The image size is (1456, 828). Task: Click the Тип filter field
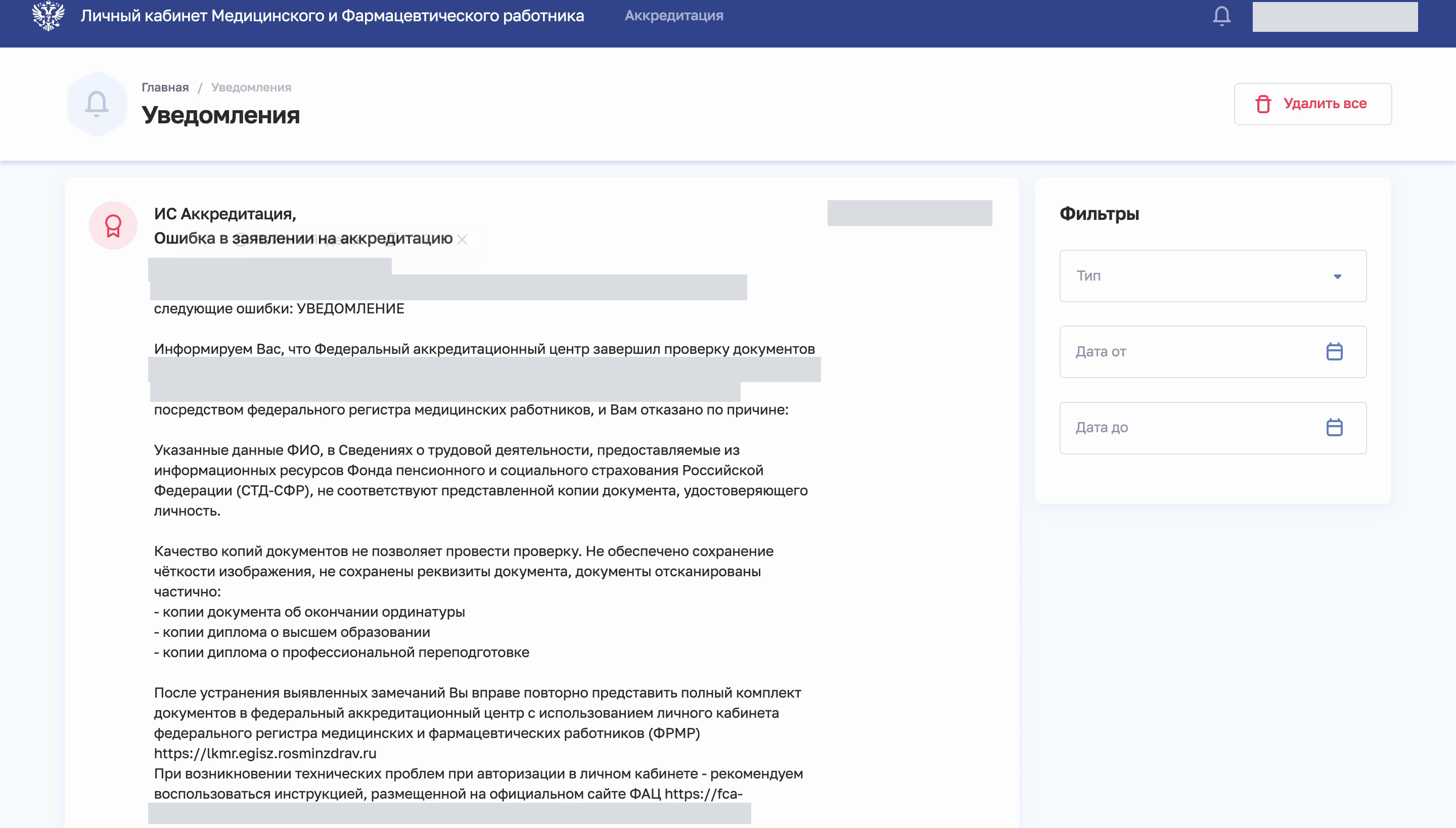1212,276
